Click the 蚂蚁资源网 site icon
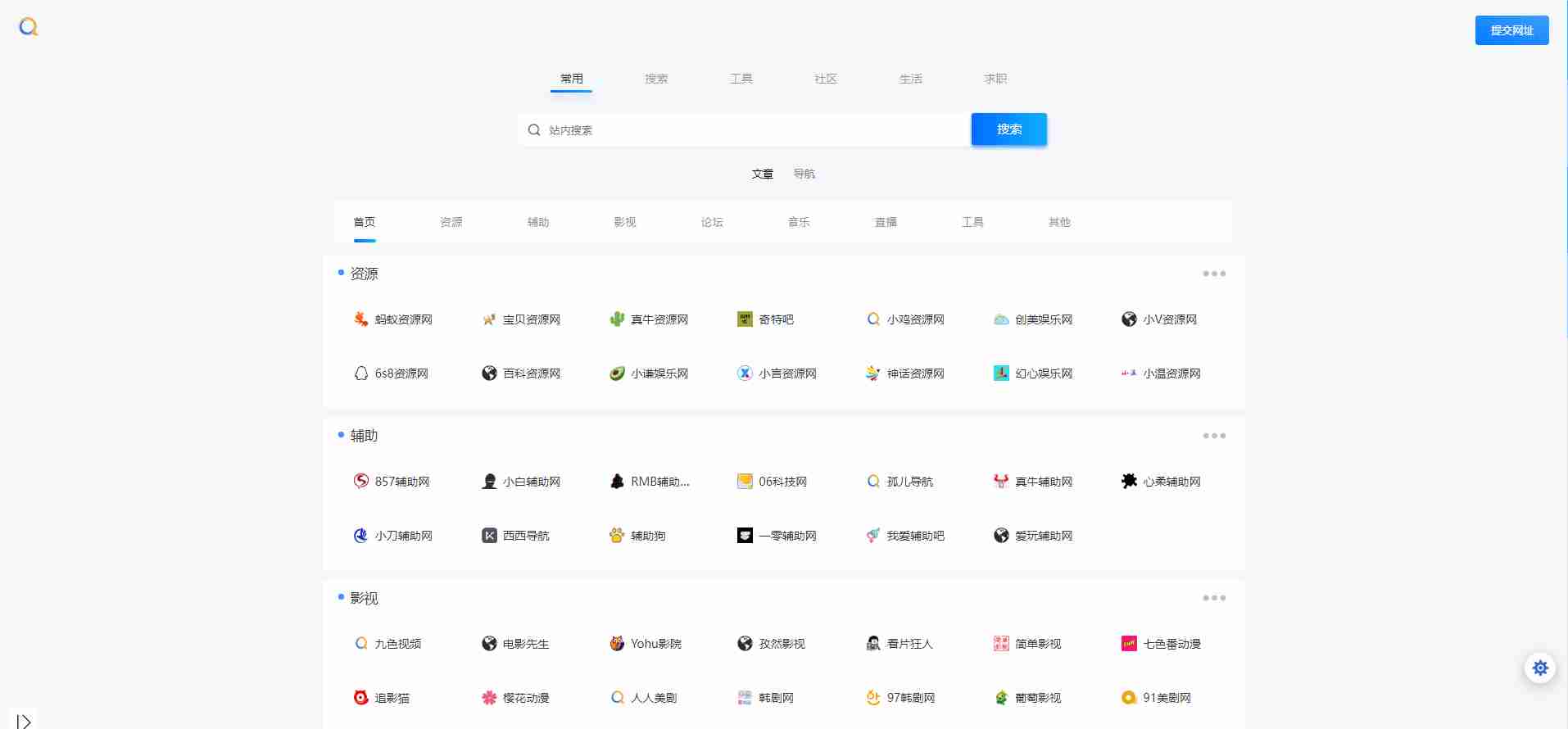 click(x=360, y=319)
